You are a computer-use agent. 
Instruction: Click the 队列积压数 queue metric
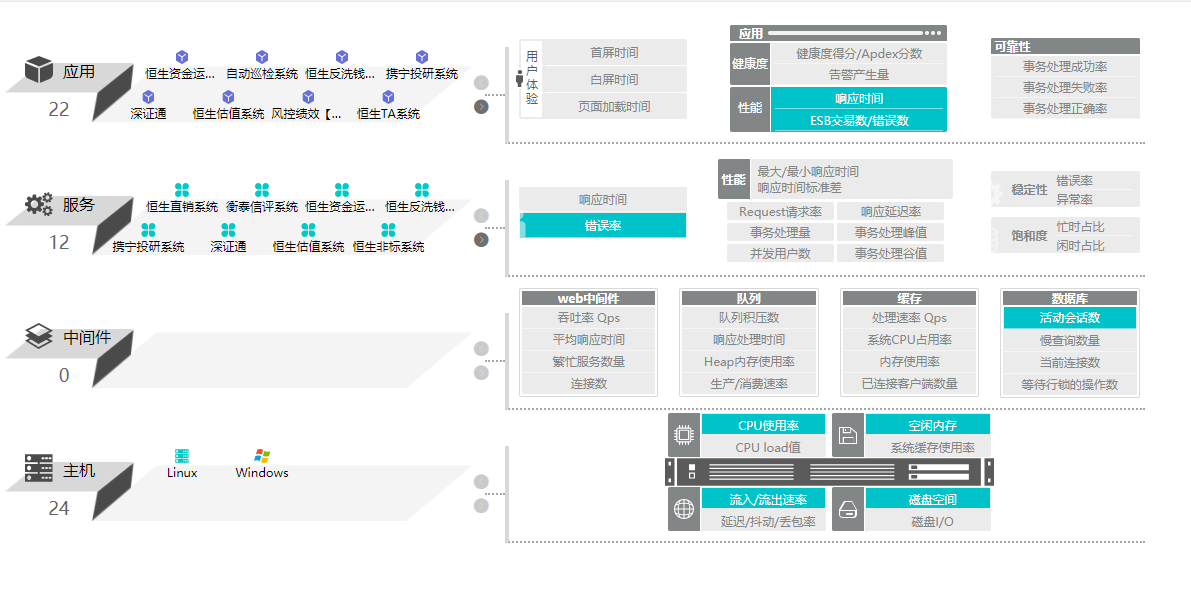(x=748, y=318)
